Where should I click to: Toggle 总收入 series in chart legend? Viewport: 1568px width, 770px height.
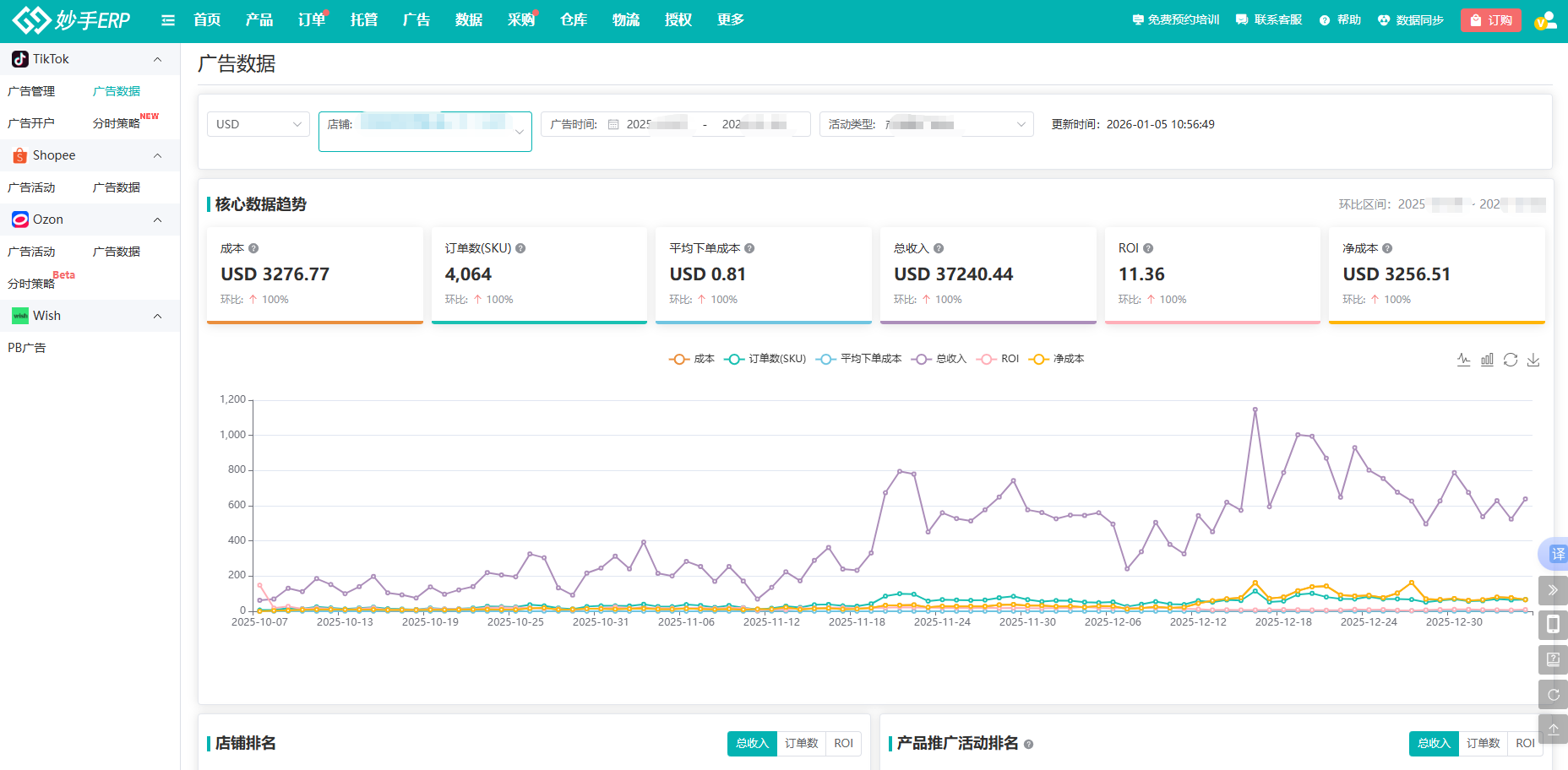coord(939,359)
